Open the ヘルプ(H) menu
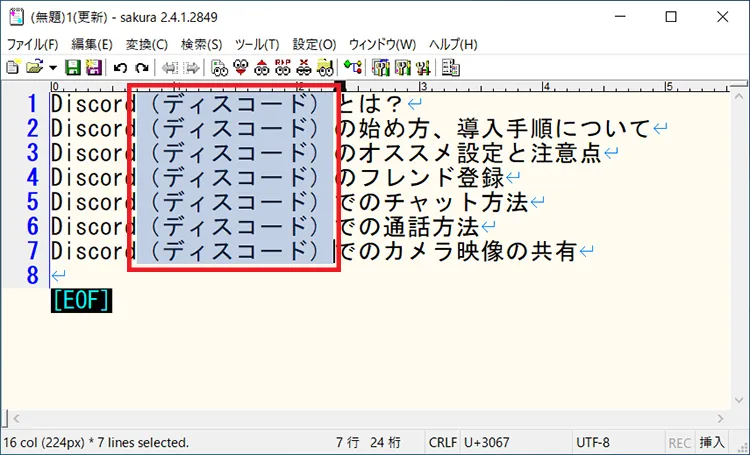 [453, 44]
